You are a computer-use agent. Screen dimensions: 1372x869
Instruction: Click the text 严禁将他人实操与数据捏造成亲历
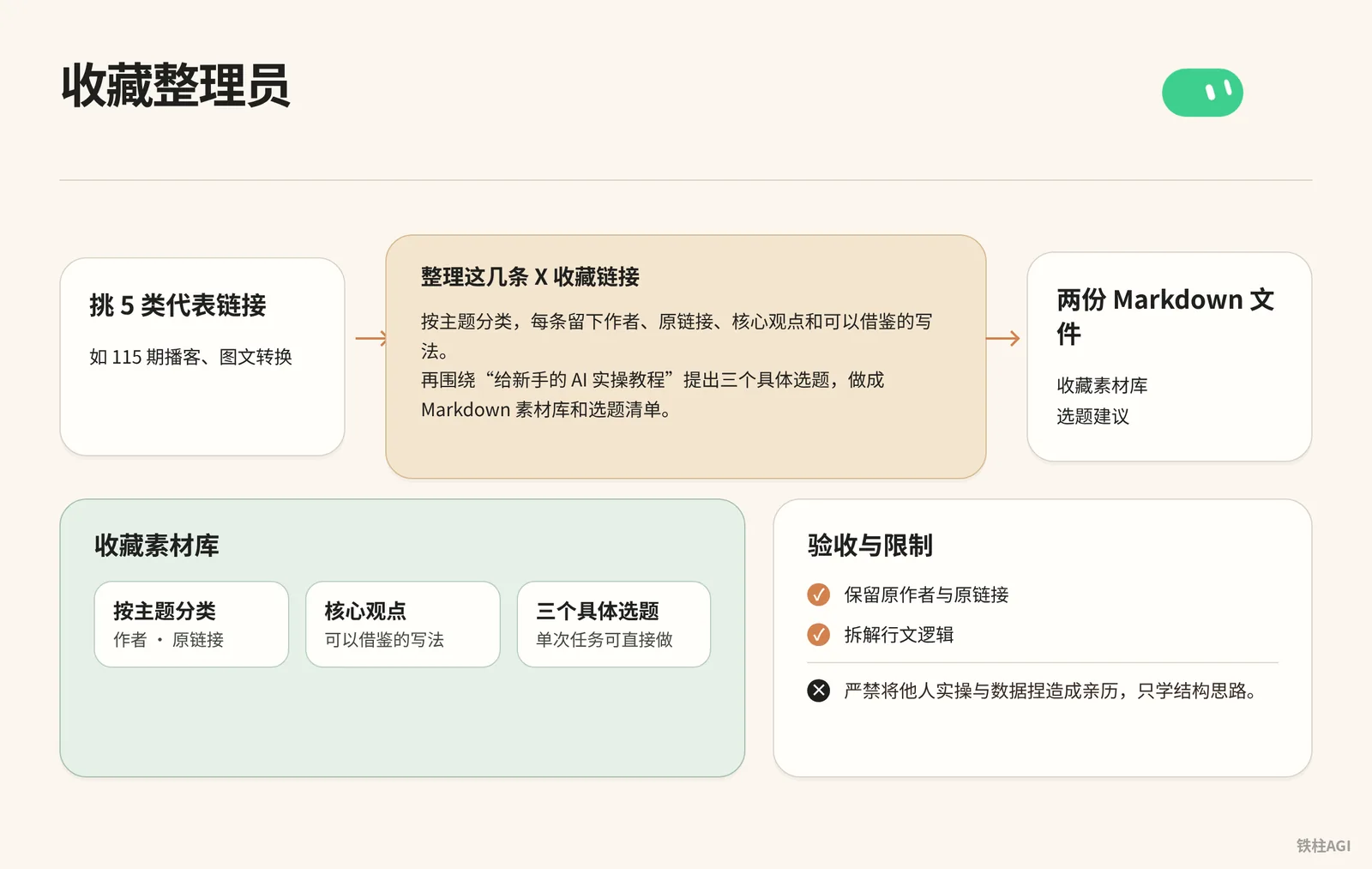point(981,691)
